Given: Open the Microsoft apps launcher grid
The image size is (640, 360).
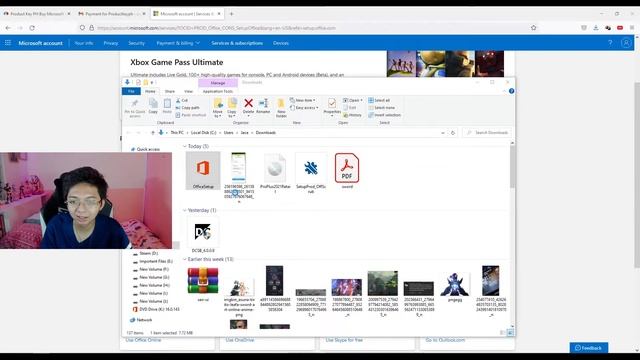Looking at the screenshot, I should click(8, 43).
